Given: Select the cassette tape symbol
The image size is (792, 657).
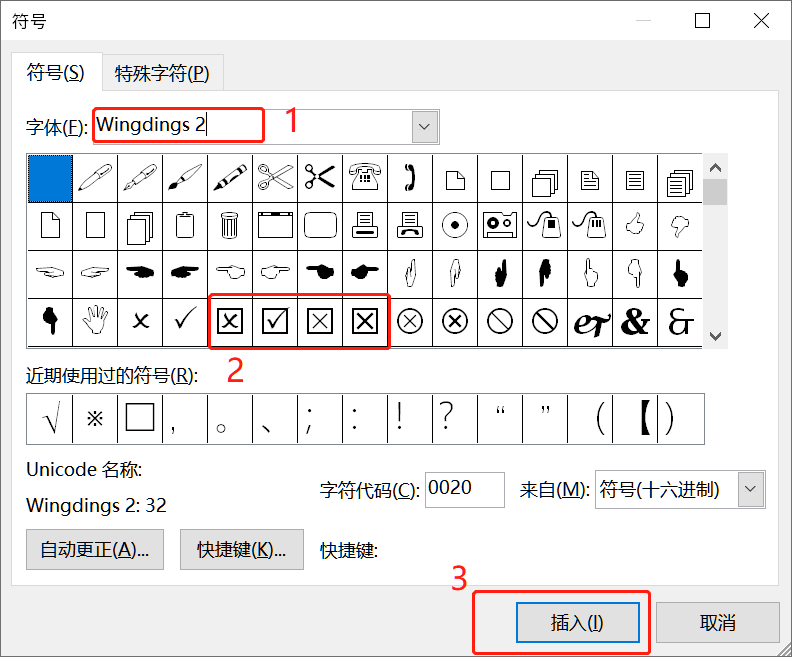Looking at the screenshot, I should pyautogui.click(x=500, y=226).
